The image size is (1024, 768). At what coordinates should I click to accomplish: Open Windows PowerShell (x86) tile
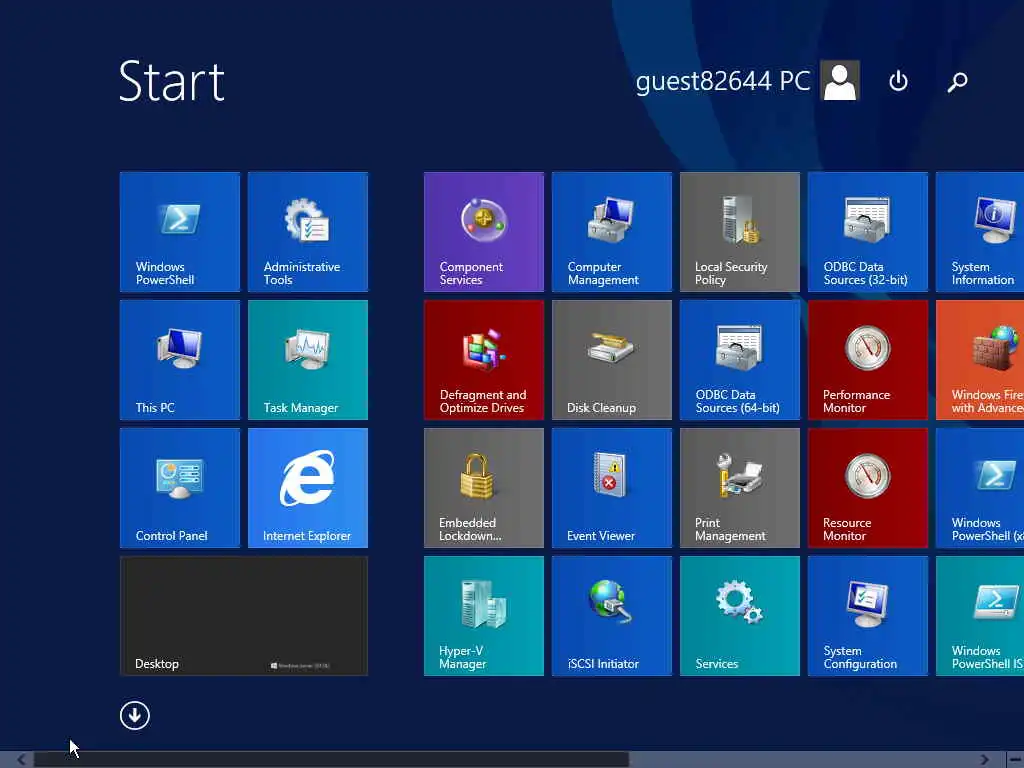coord(980,488)
